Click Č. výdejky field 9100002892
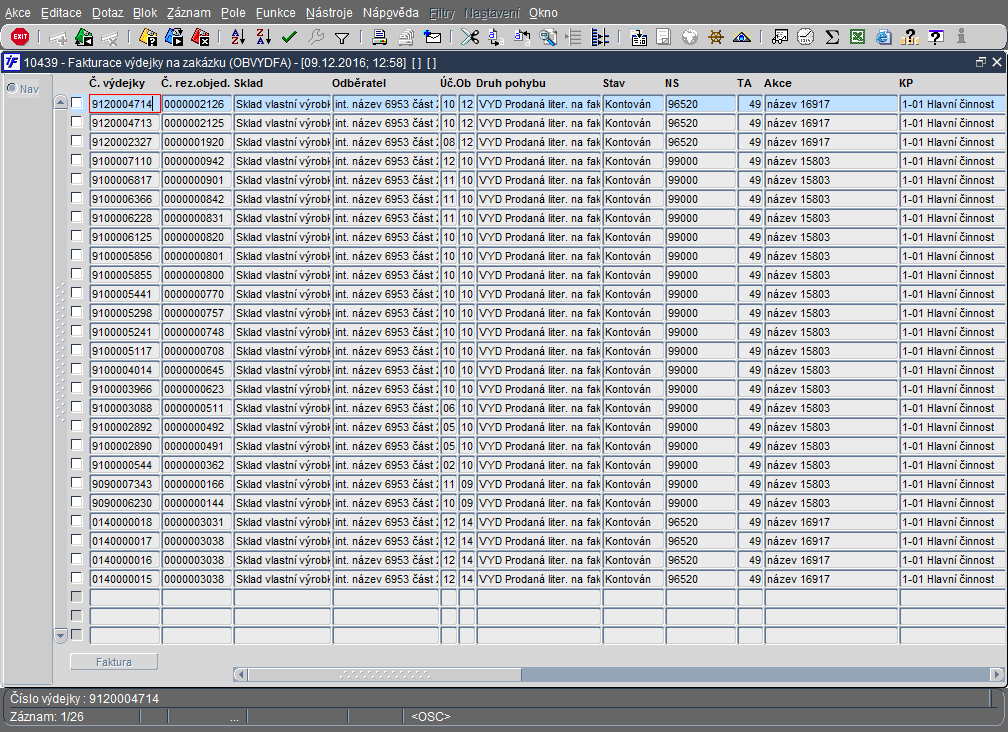This screenshot has height=732, width=1008. pyautogui.click(x=125, y=427)
